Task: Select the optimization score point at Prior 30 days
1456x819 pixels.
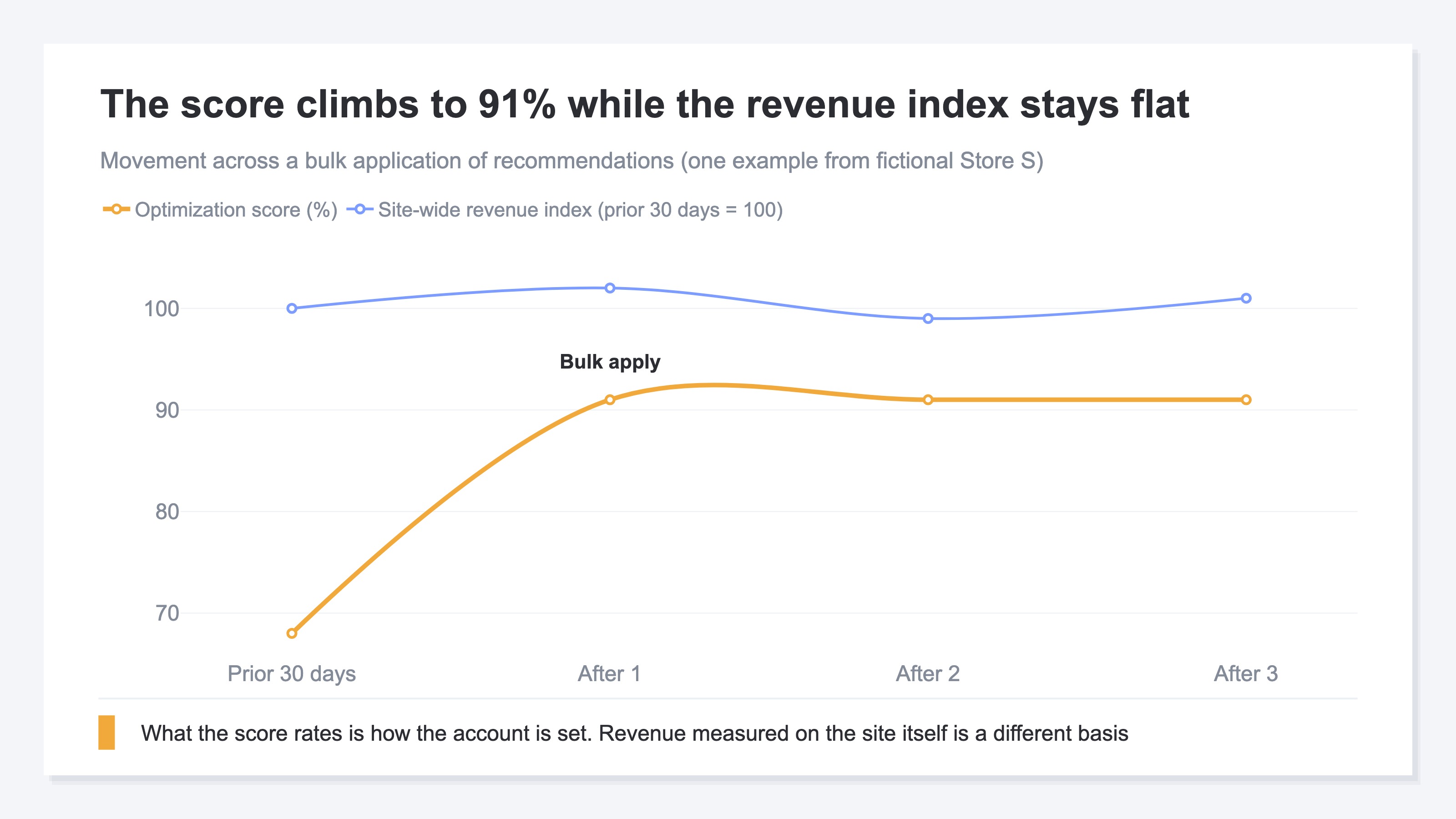Action: (x=292, y=633)
